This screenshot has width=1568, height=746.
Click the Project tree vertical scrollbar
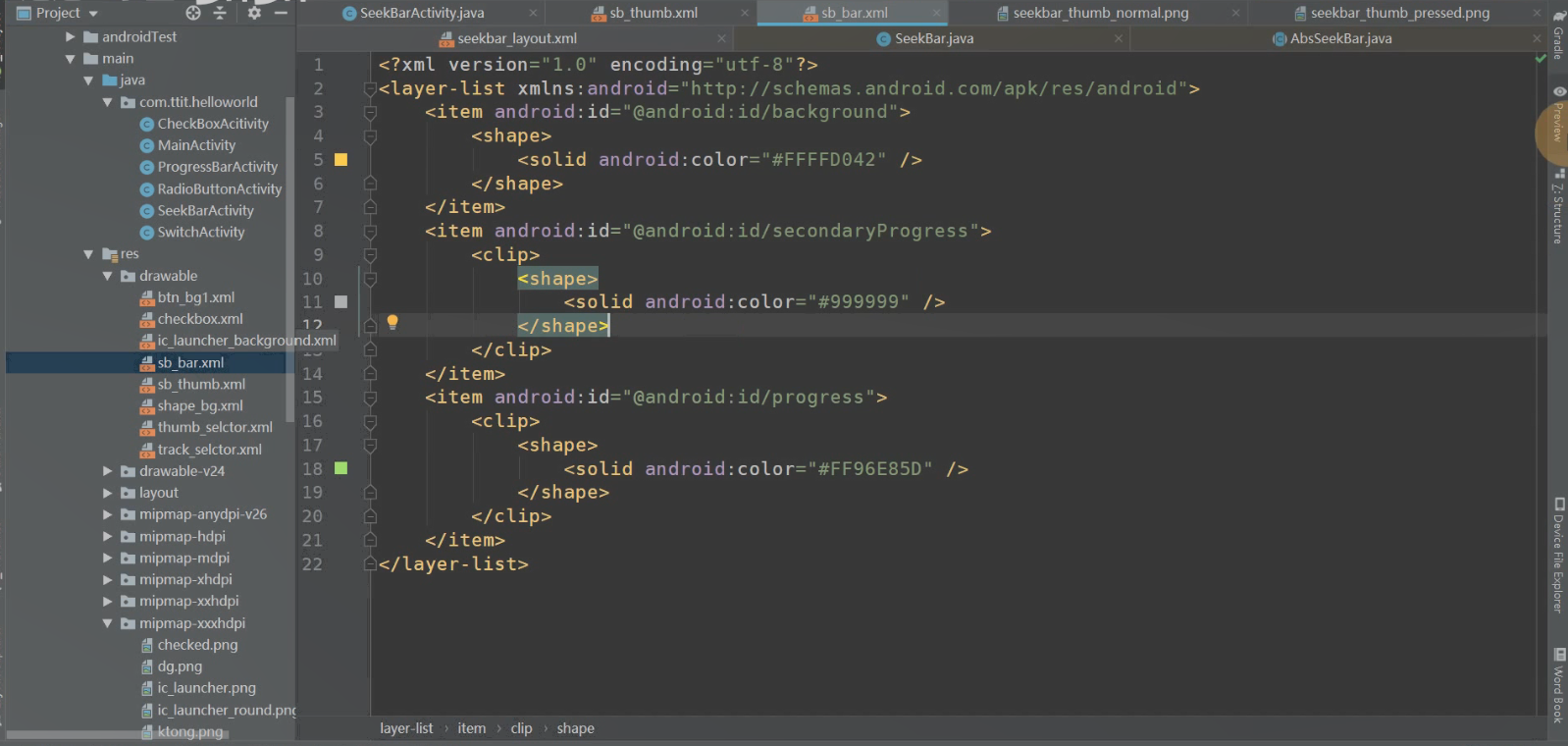tap(289, 260)
